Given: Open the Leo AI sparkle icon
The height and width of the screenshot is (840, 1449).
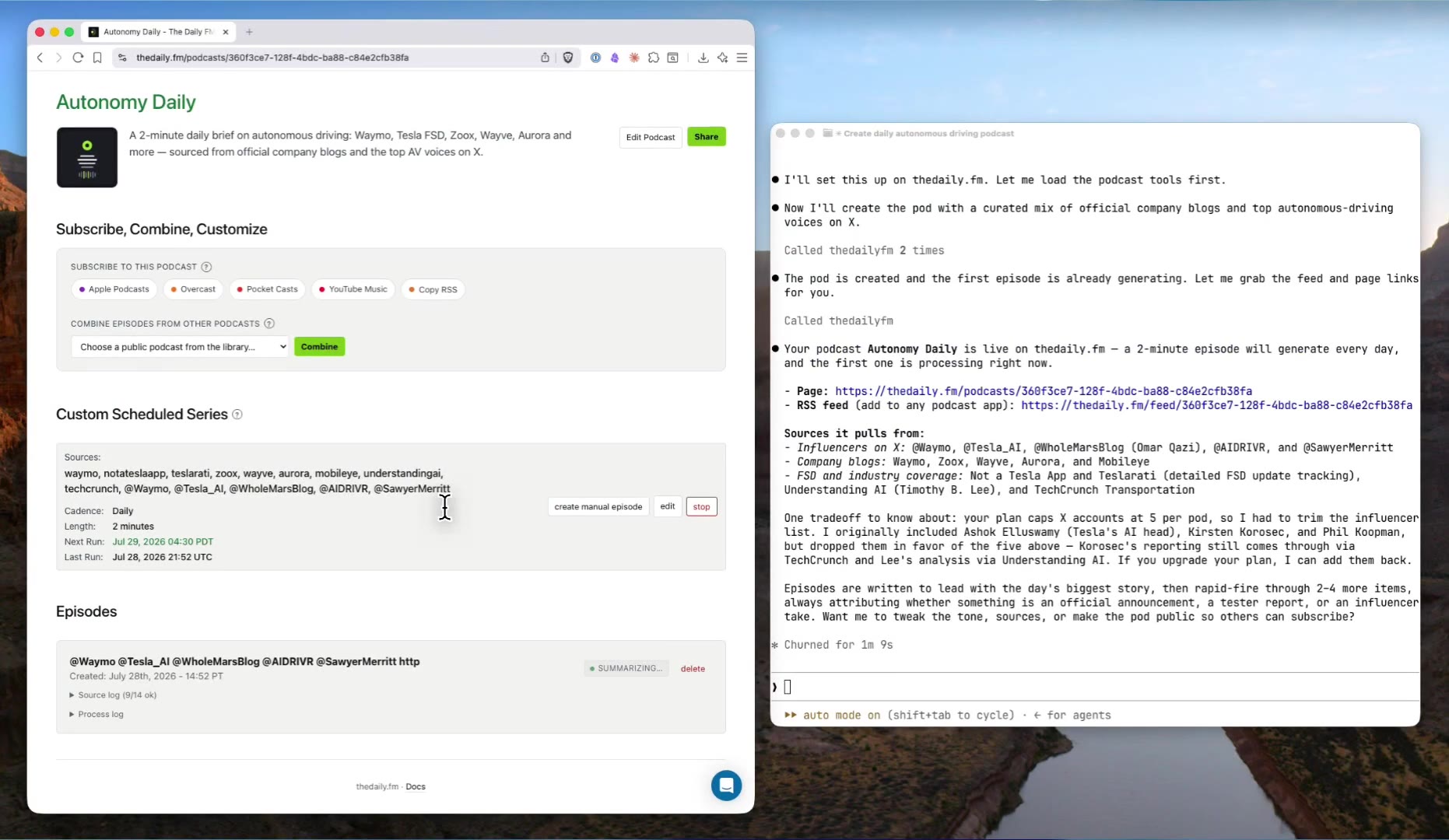Looking at the screenshot, I should (723, 58).
